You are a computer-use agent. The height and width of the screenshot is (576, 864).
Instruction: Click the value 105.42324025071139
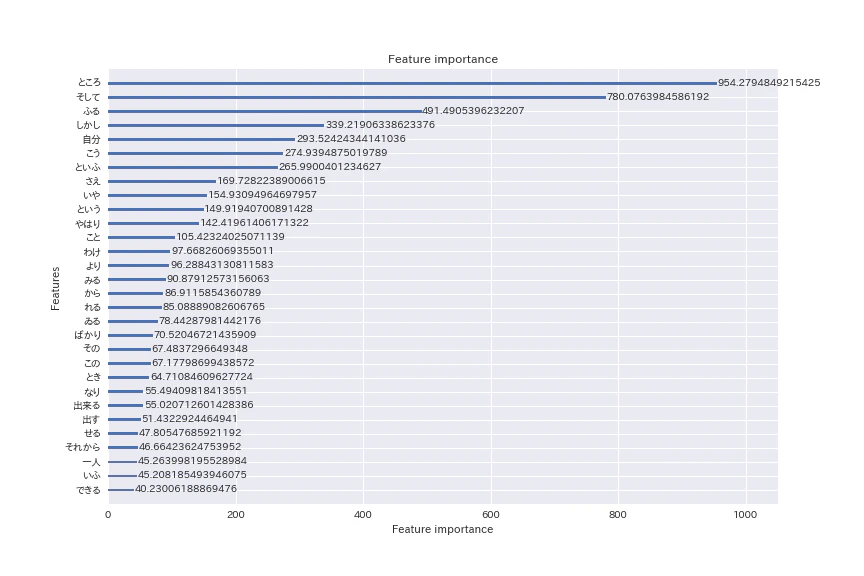tap(230, 236)
